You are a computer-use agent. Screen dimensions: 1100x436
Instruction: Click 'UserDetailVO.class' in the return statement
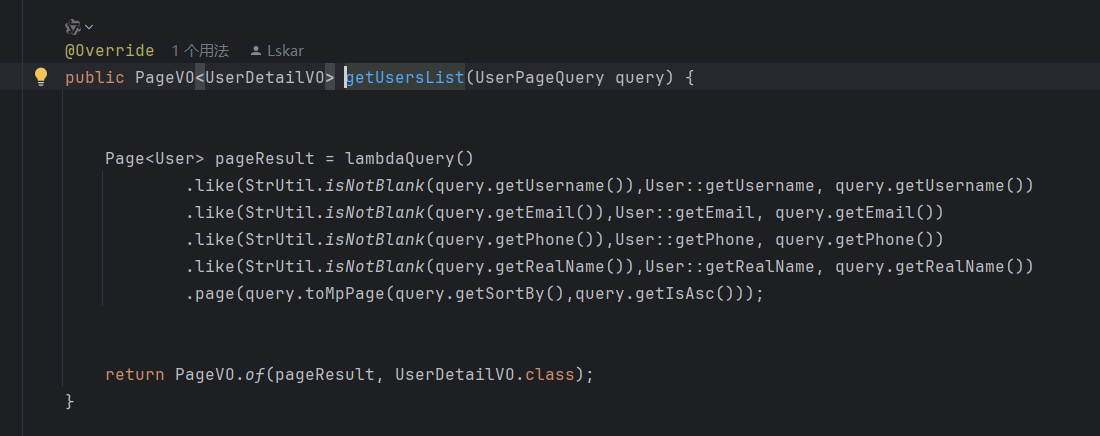coord(485,374)
